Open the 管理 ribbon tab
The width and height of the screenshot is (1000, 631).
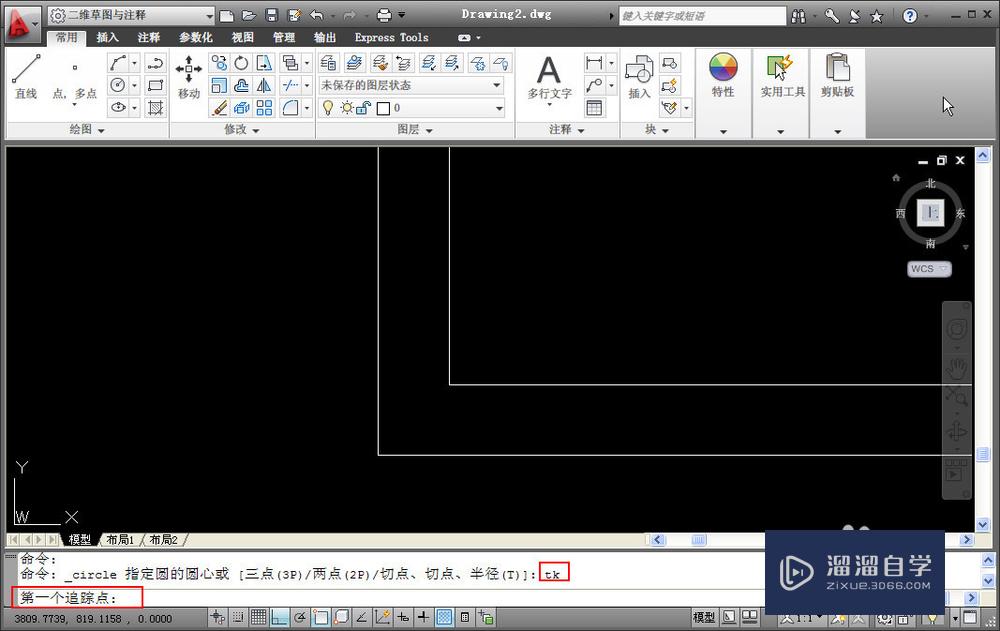pyautogui.click(x=284, y=37)
